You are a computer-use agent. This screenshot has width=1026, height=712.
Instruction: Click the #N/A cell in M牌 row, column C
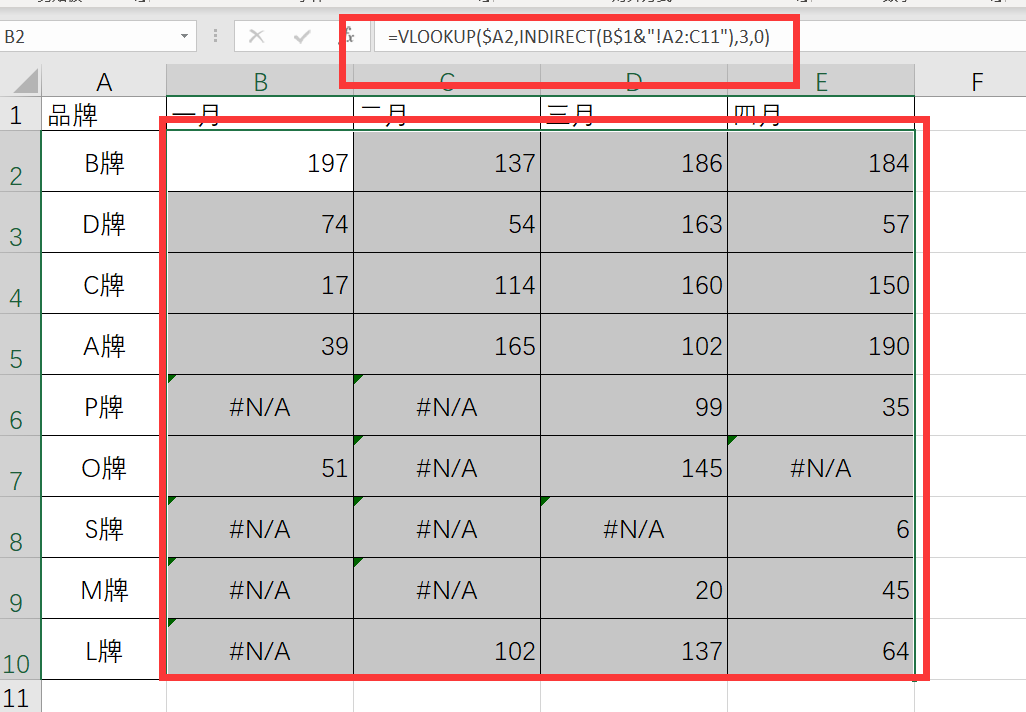coord(447,588)
